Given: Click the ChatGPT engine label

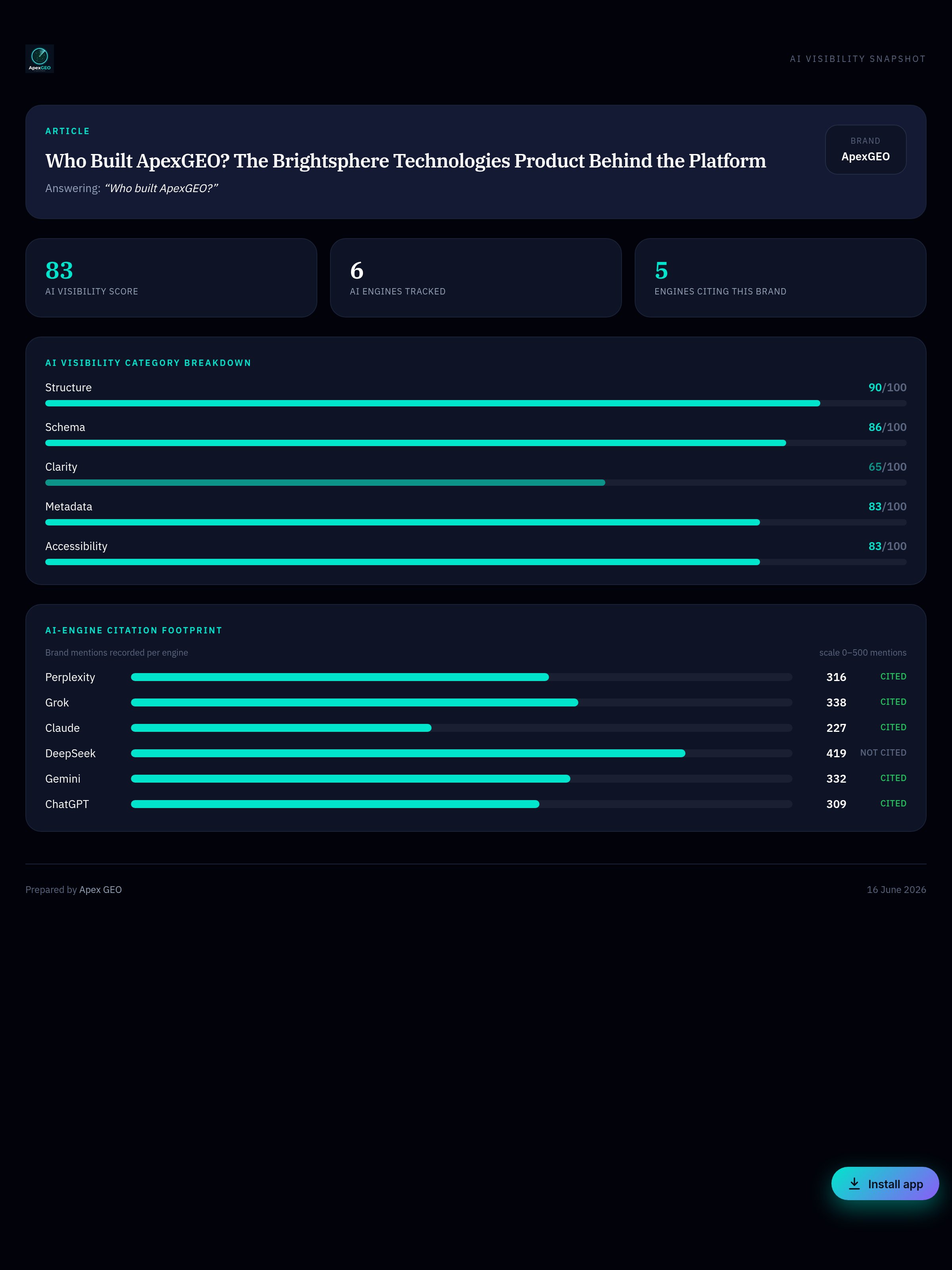Looking at the screenshot, I should tap(67, 804).
